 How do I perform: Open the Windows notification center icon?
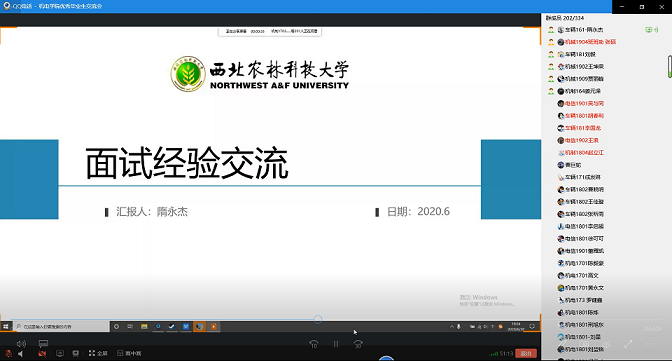[532, 327]
